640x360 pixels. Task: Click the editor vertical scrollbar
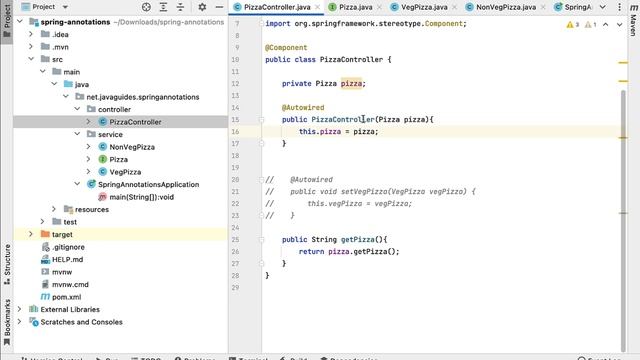tap(623, 220)
